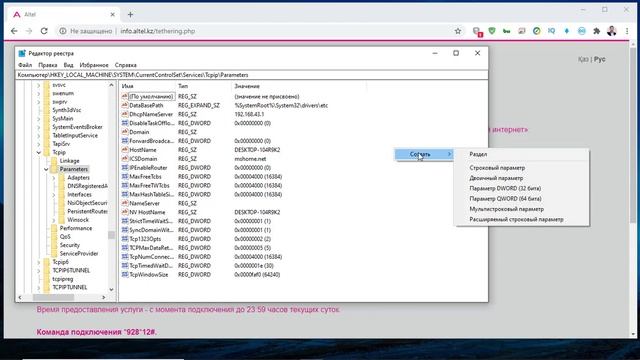
Task: Select the DataBasePath value icon
Action: (125, 105)
